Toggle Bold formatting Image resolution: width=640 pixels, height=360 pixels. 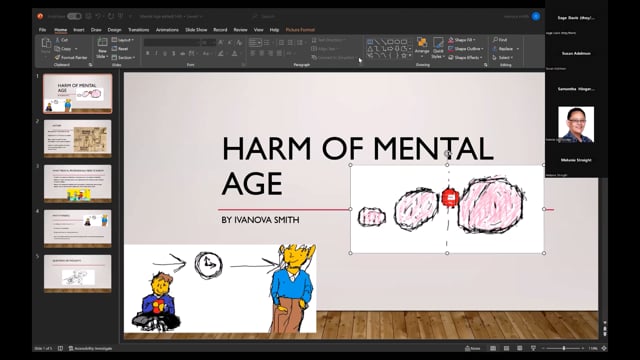(147, 53)
